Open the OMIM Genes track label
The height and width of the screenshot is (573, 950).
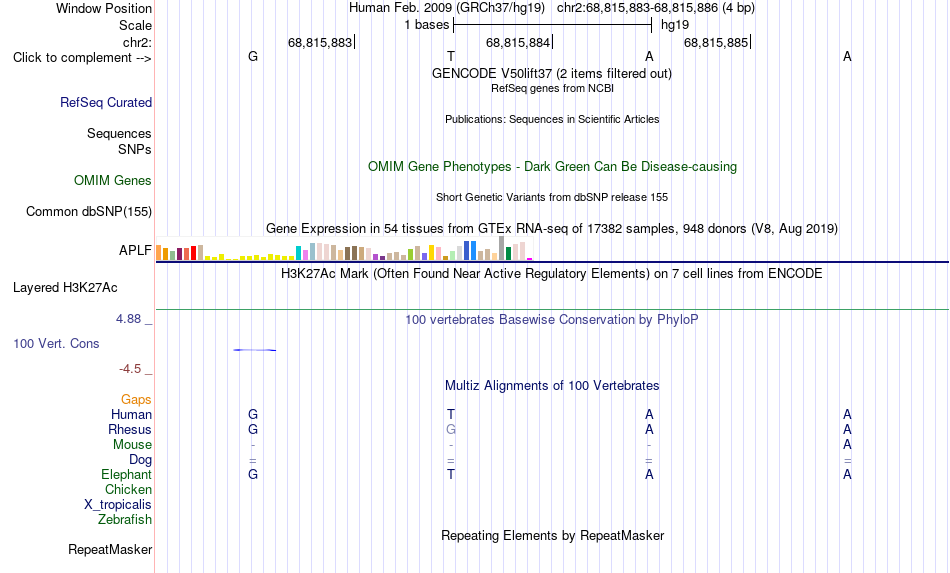coord(113,181)
